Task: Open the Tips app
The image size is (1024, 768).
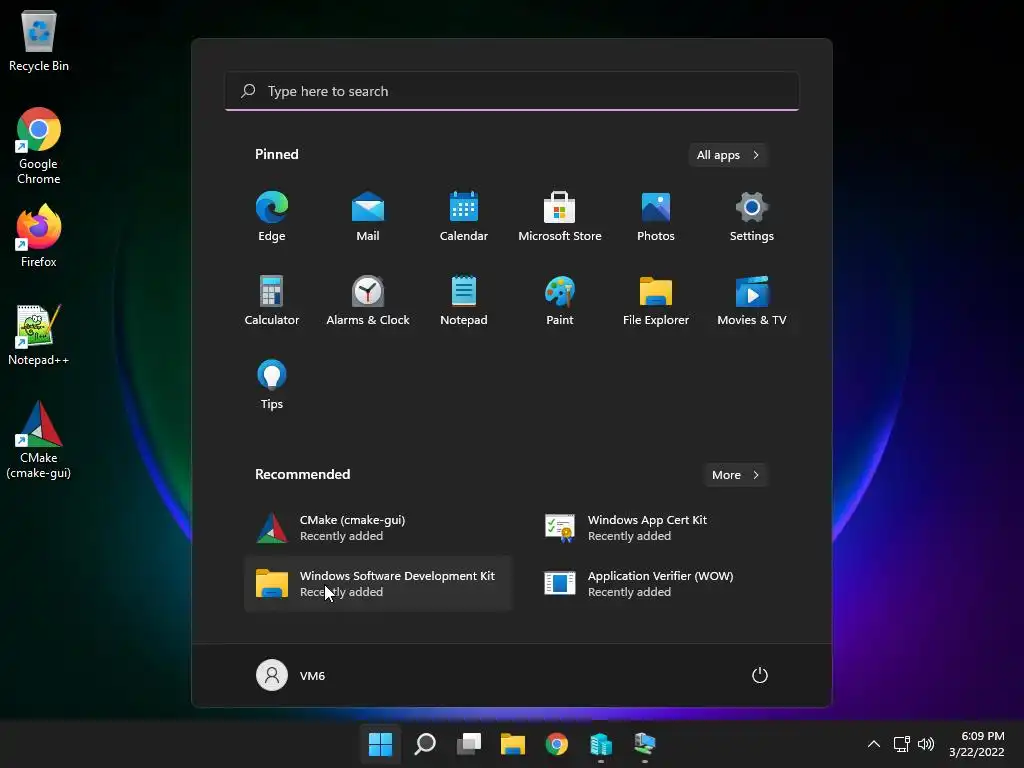Action: pyautogui.click(x=272, y=384)
